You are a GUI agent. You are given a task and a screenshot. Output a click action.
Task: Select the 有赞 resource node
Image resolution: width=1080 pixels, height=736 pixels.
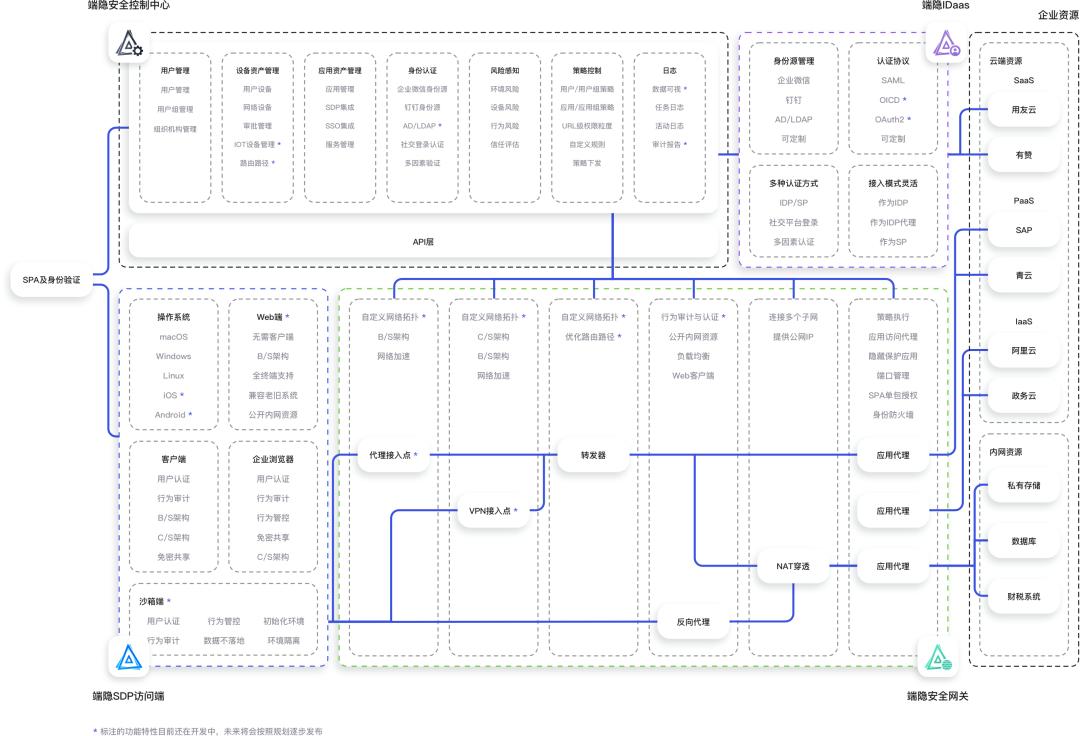click(x=1024, y=155)
